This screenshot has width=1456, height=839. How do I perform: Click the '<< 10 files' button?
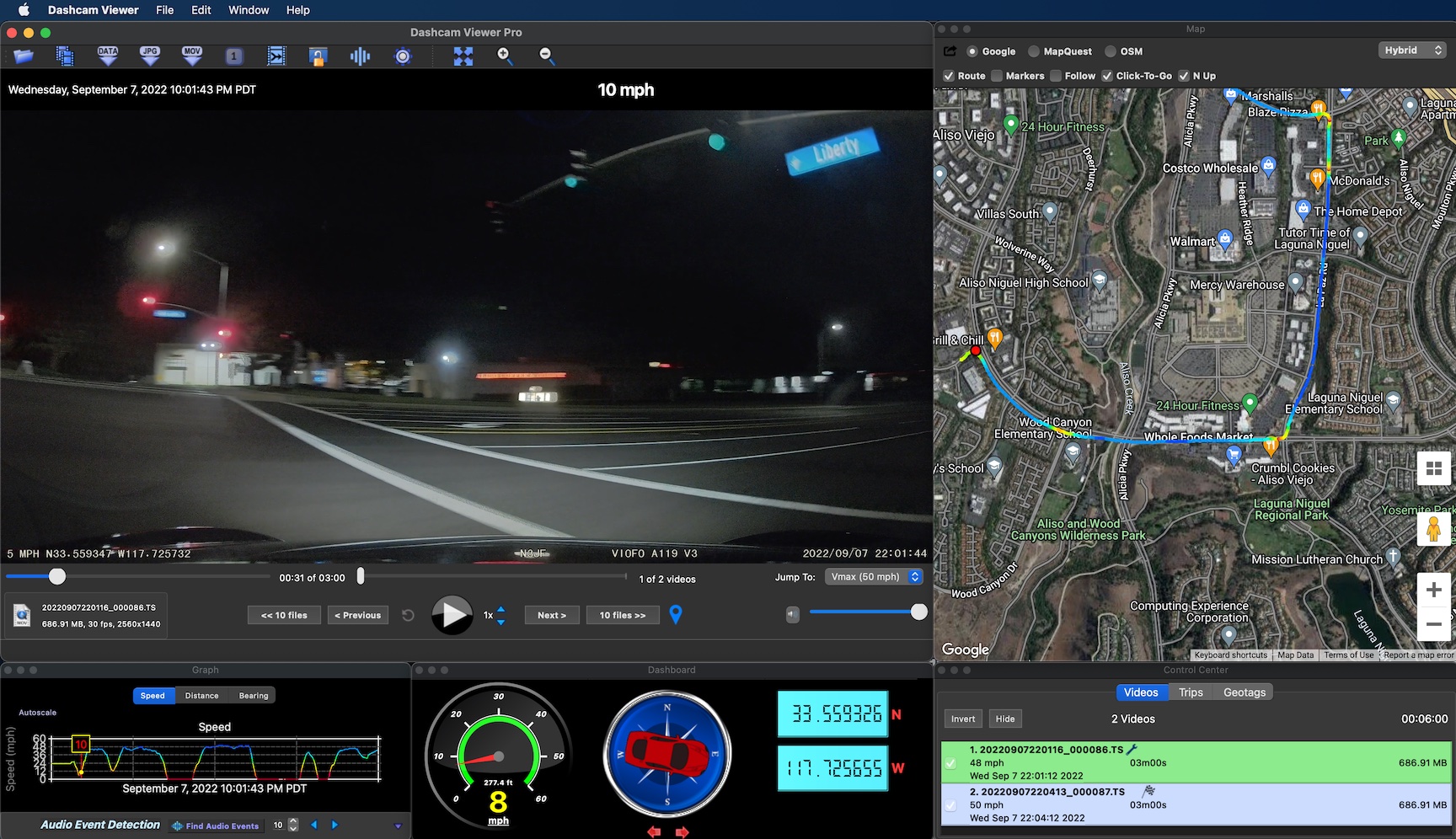click(284, 616)
